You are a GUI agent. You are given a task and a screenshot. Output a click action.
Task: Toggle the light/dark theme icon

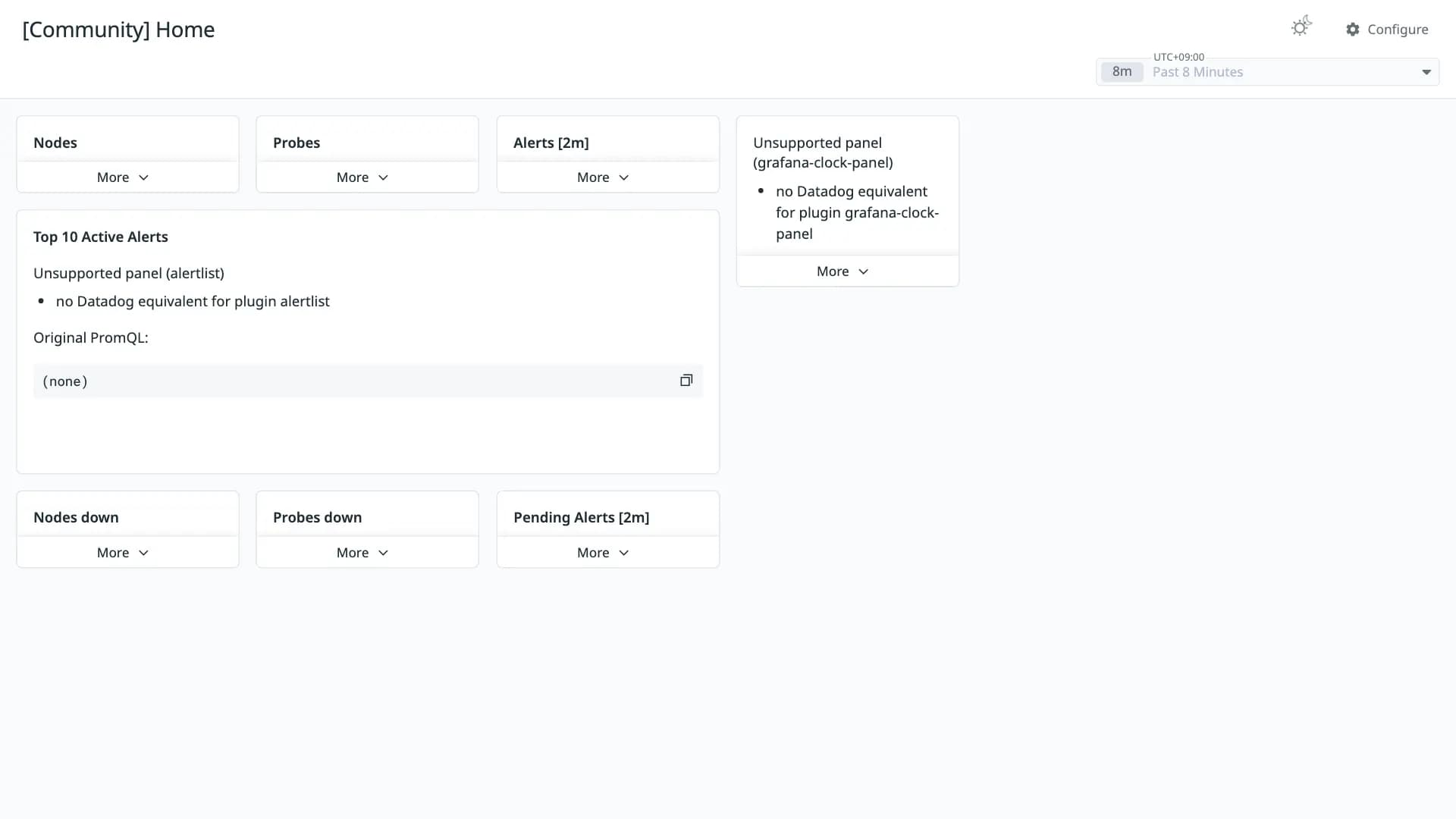[x=1301, y=27]
